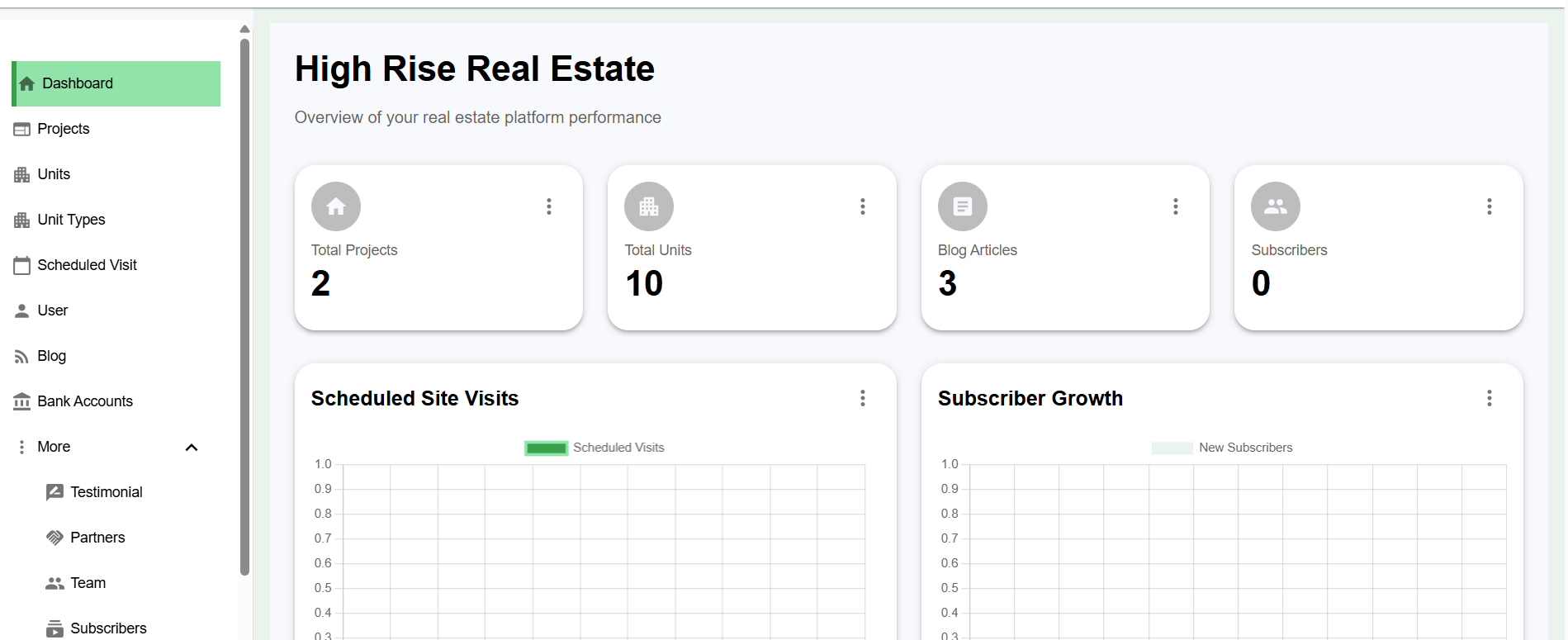Image resolution: width=1568 pixels, height=640 pixels.
Task: Go to the Units menu label
Action: tap(54, 174)
